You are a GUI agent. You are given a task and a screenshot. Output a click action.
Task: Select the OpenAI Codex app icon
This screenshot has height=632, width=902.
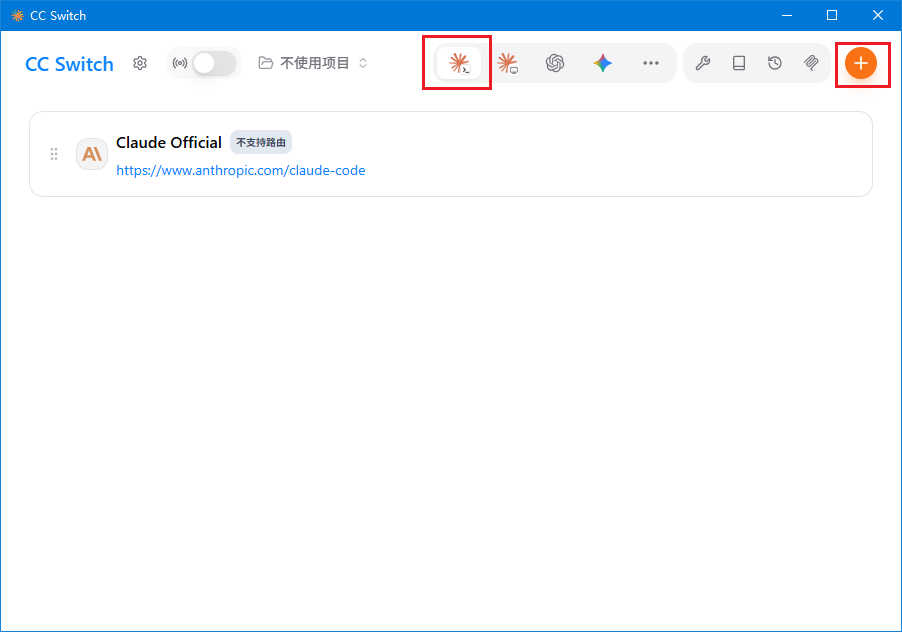[x=555, y=63]
